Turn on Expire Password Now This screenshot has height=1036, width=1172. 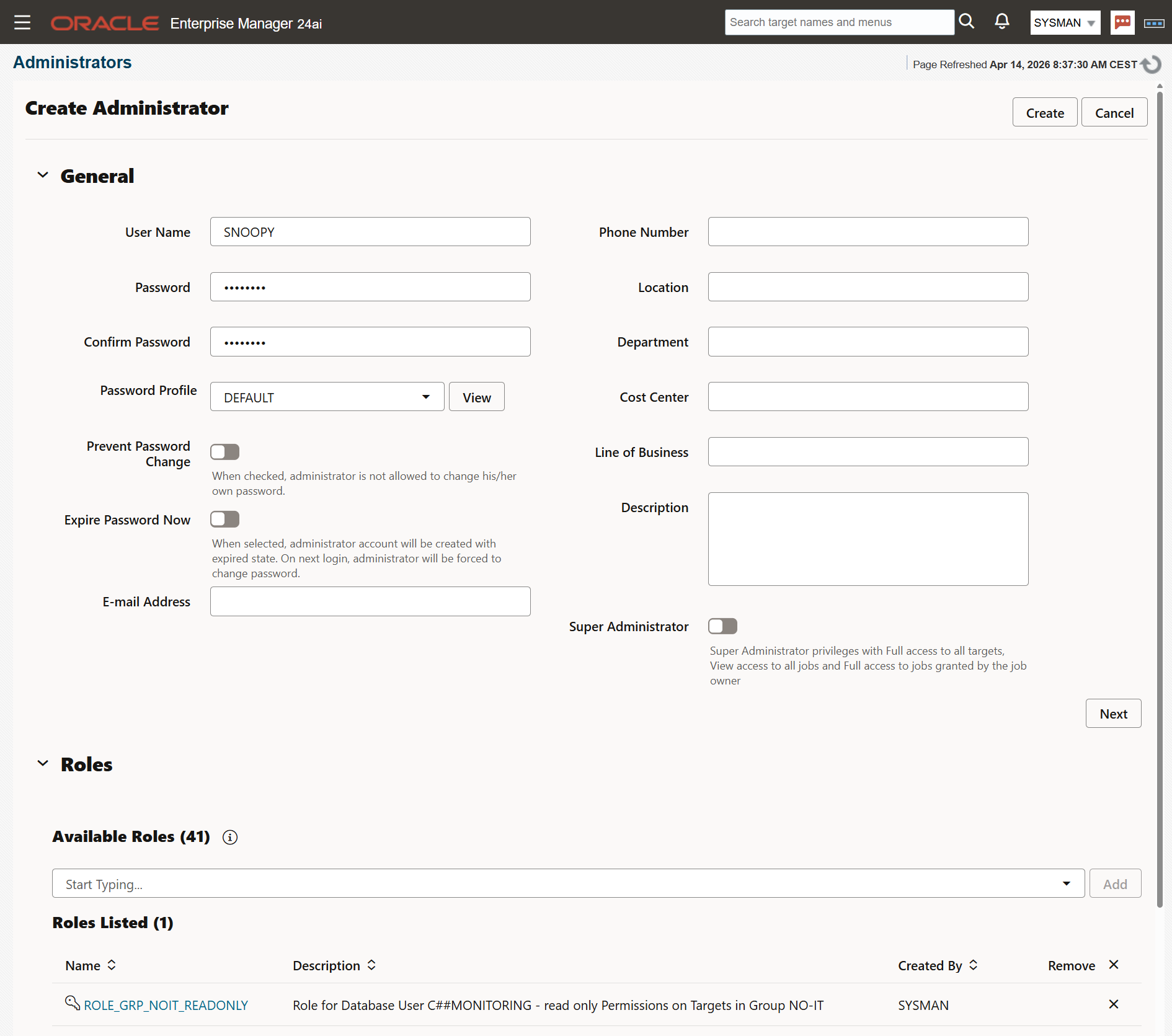tap(224, 519)
